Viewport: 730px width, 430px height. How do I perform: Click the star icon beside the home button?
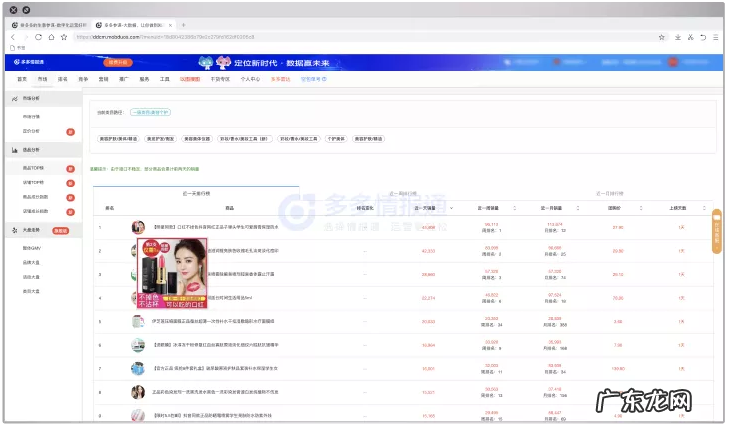64,37
